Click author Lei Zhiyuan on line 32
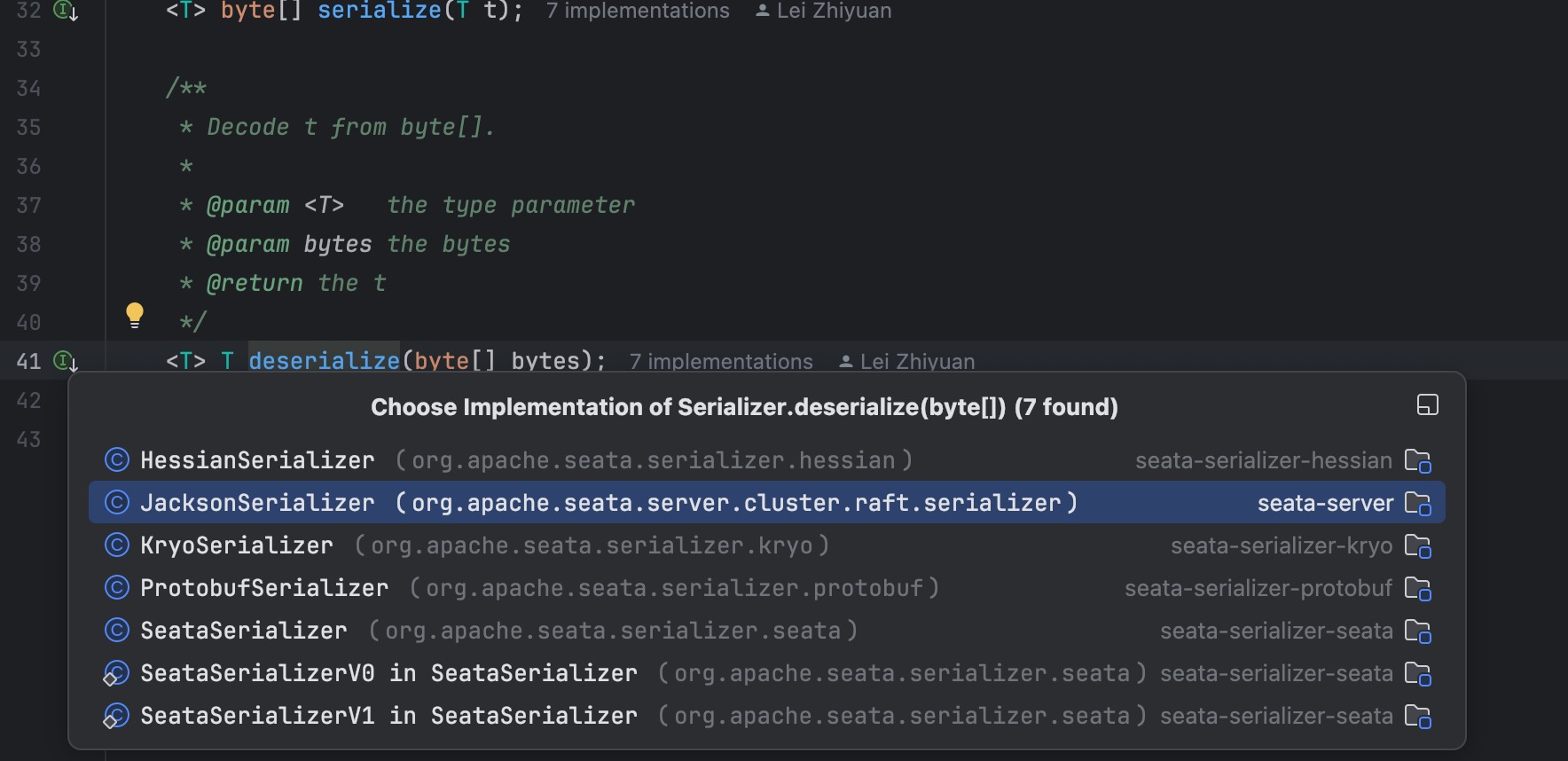1568x761 pixels. [824, 11]
